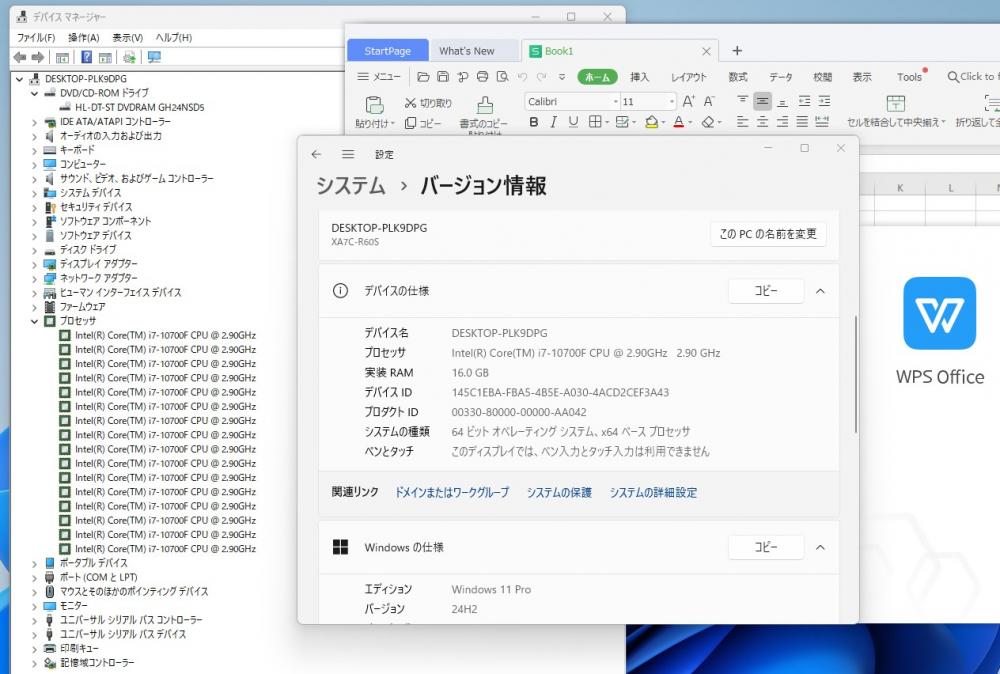Image resolution: width=1000 pixels, height=674 pixels.
Task: Open ドメインまたはワークグループ link
Action: click(452, 492)
